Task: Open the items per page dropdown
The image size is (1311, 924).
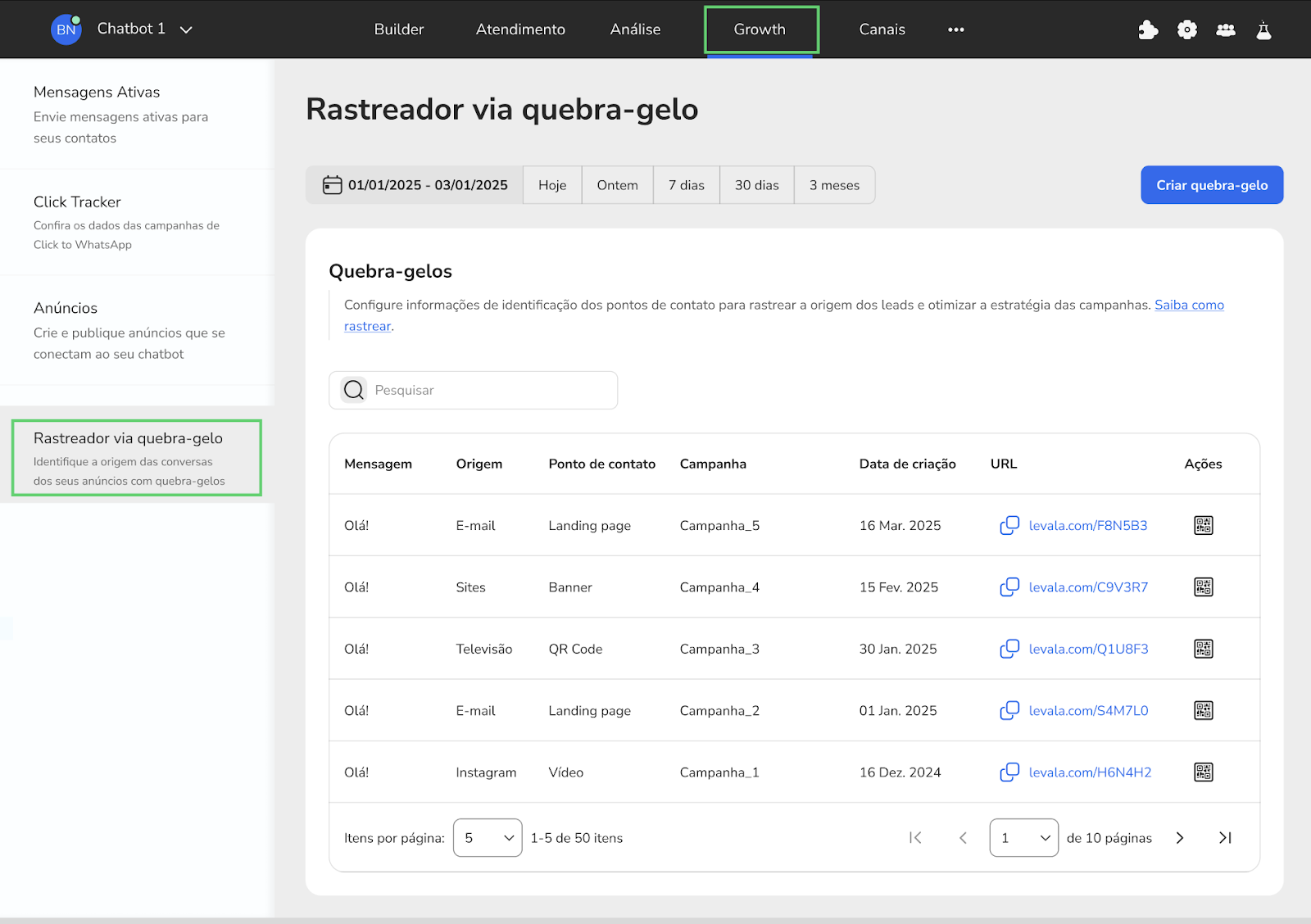Action: point(488,838)
